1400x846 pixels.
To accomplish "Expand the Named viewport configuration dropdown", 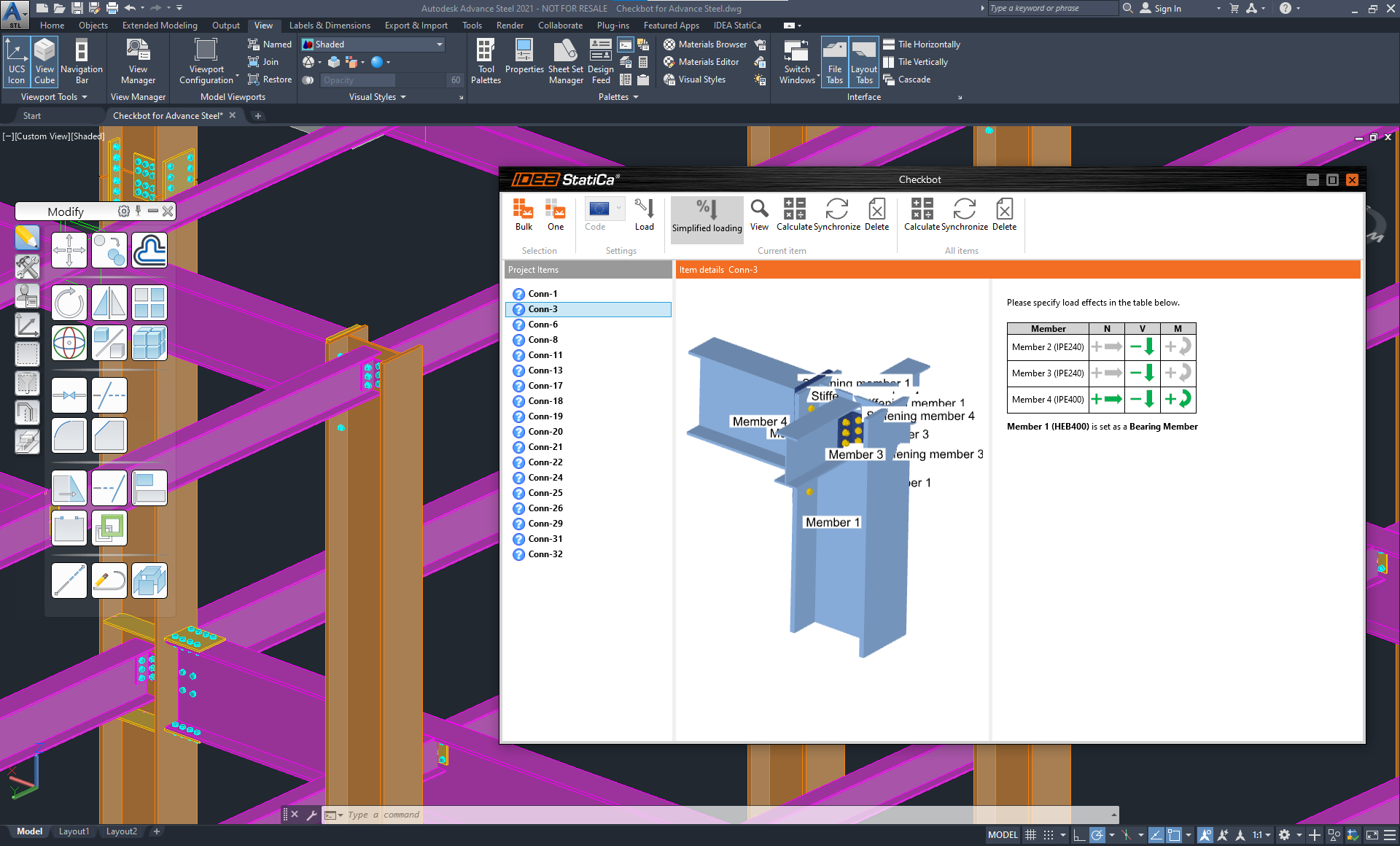I will tap(270, 44).
